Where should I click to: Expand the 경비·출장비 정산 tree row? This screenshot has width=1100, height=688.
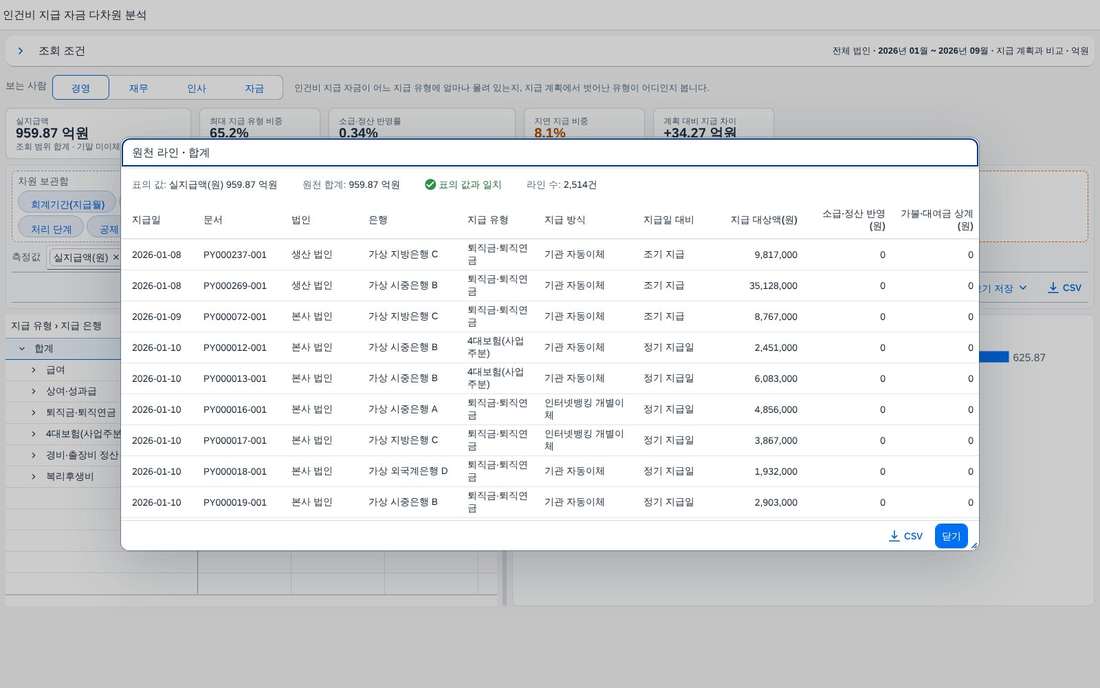click(33, 455)
